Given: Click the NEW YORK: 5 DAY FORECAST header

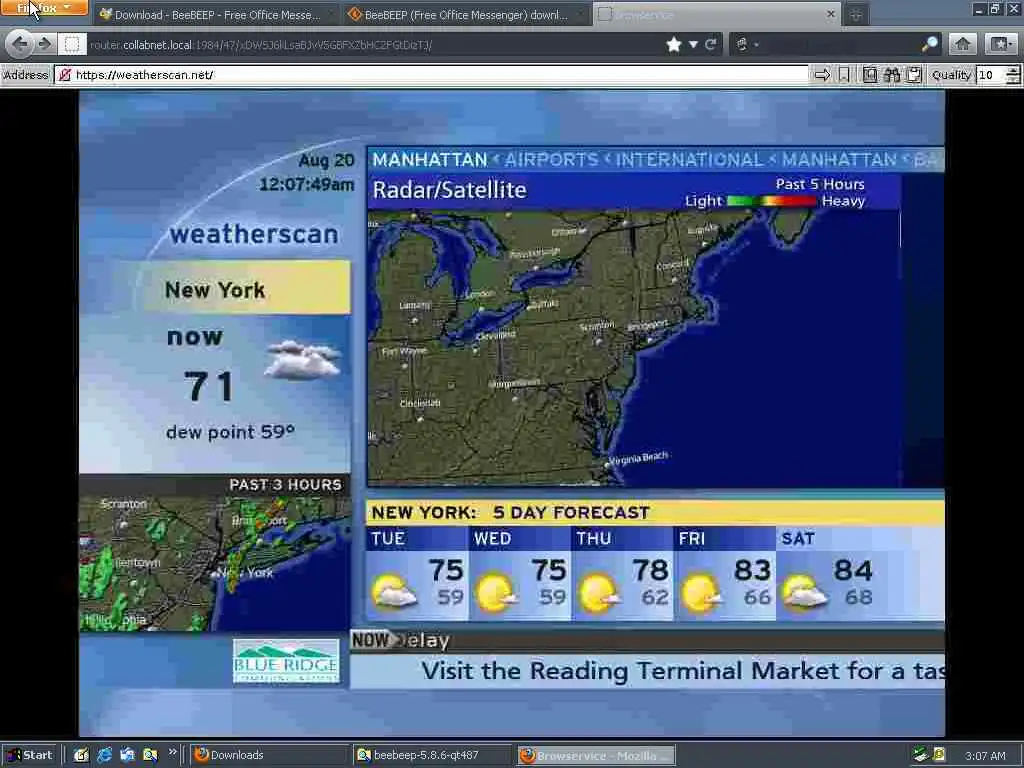Looking at the screenshot, I should tap(655, 513).
